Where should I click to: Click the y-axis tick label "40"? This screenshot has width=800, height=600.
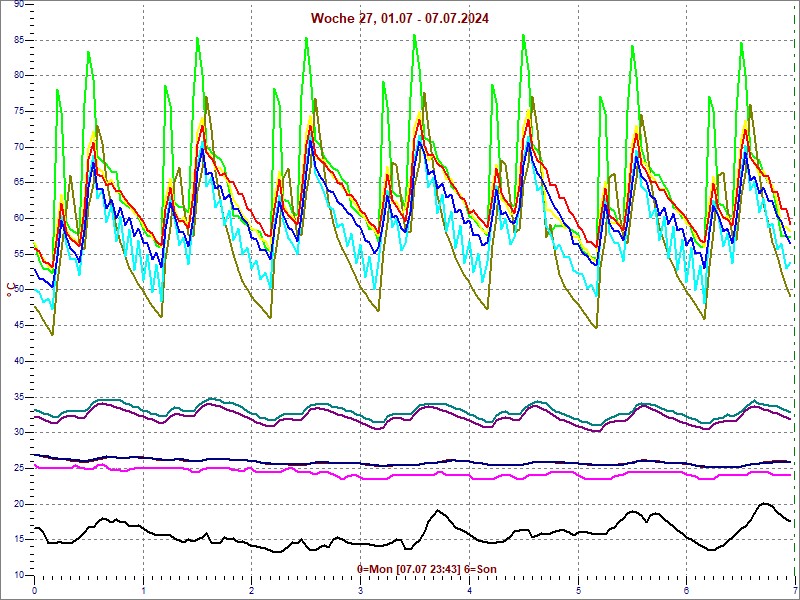pos(19,361)
